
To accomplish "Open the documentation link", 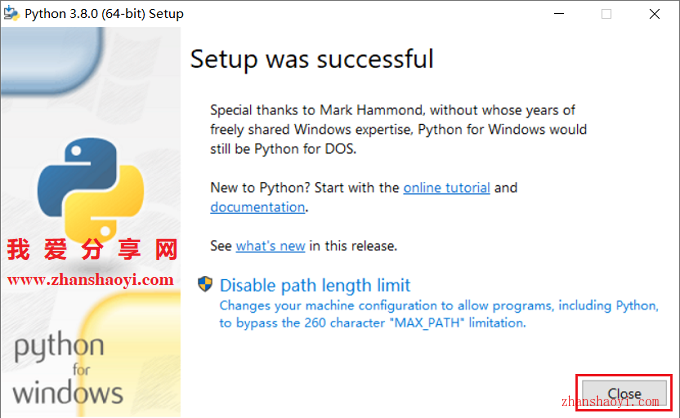I will tap(258, 207).
